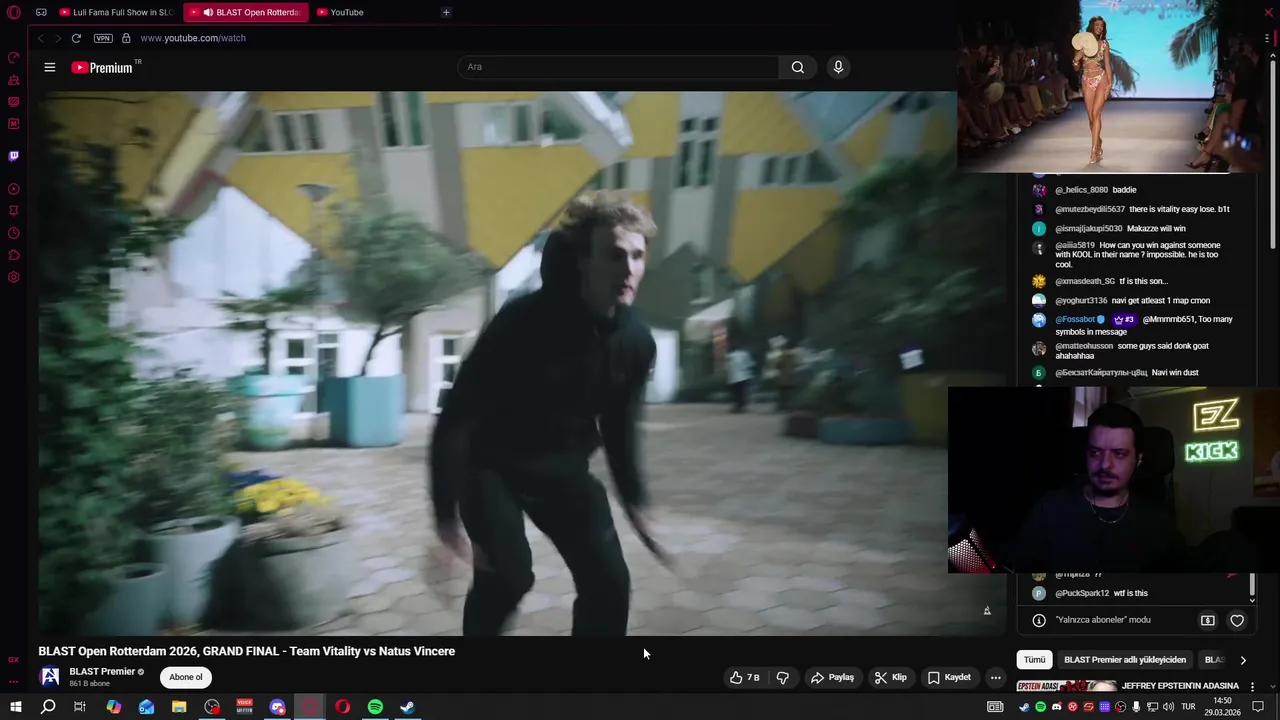Select 'BLAST Premier adlı yükleyiciden' chip

point(1125,660)
